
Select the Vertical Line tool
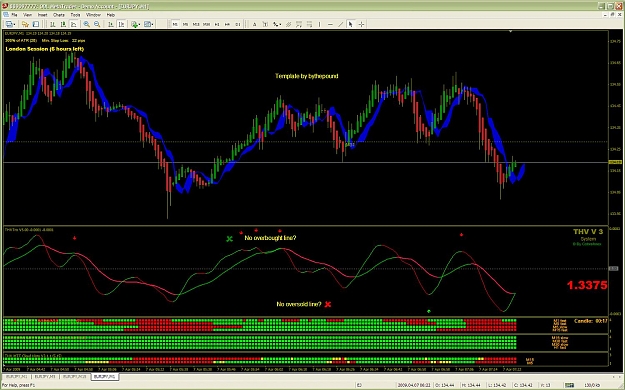pyautogui.click(x=319, y=24)
